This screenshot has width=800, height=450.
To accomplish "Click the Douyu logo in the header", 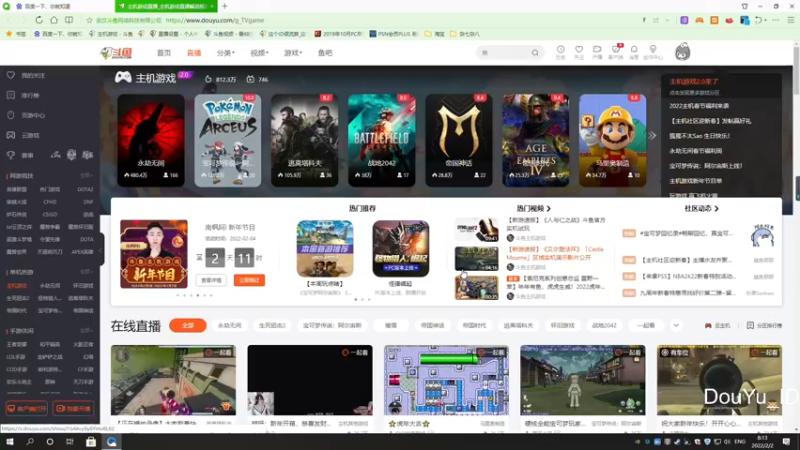I will pyautogui.click(x=116, y=53).
